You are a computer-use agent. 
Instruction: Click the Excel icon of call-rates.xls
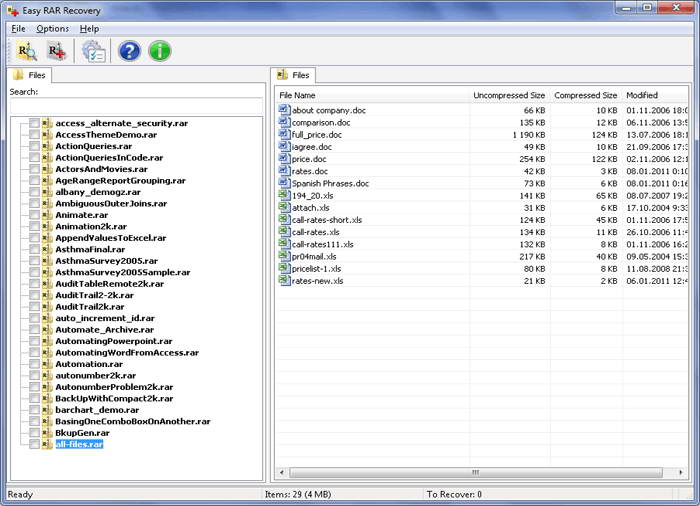284,231
